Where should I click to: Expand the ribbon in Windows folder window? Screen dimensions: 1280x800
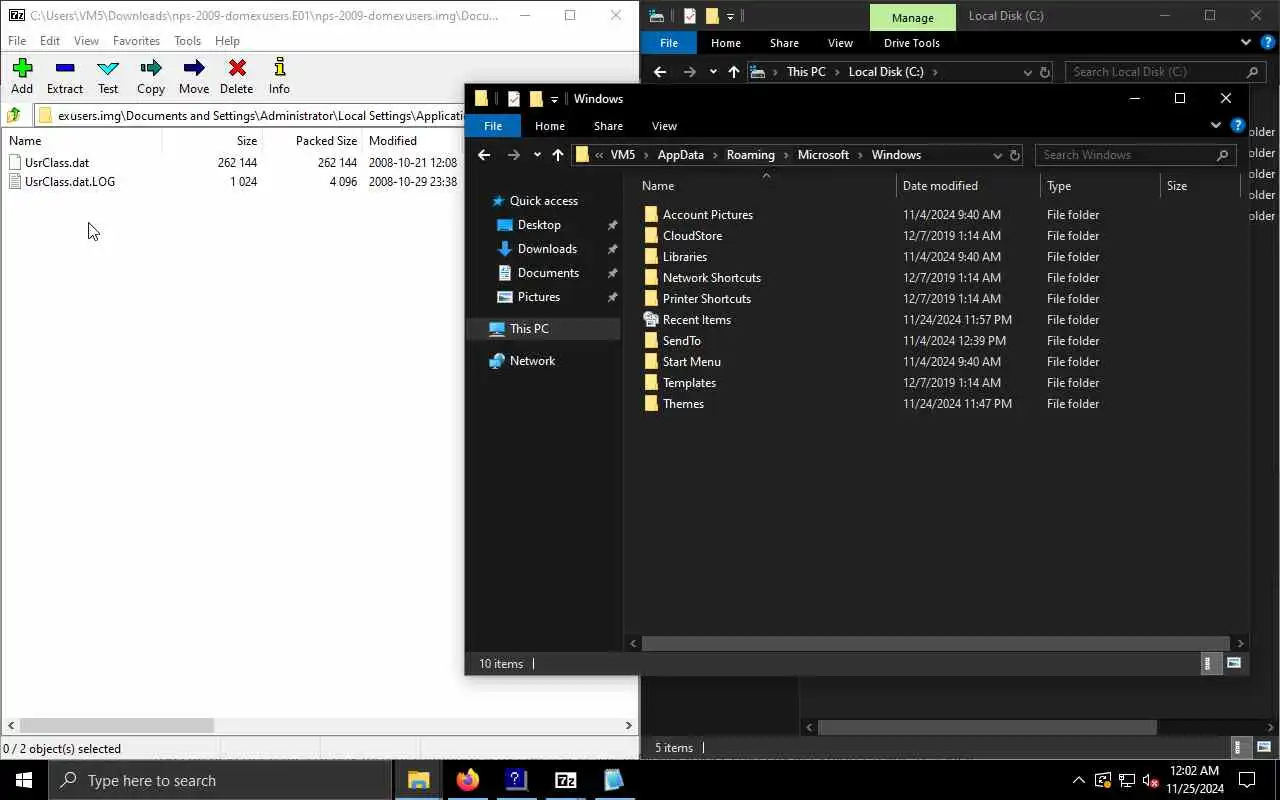pyautogui.click(x=1215, y=126)
